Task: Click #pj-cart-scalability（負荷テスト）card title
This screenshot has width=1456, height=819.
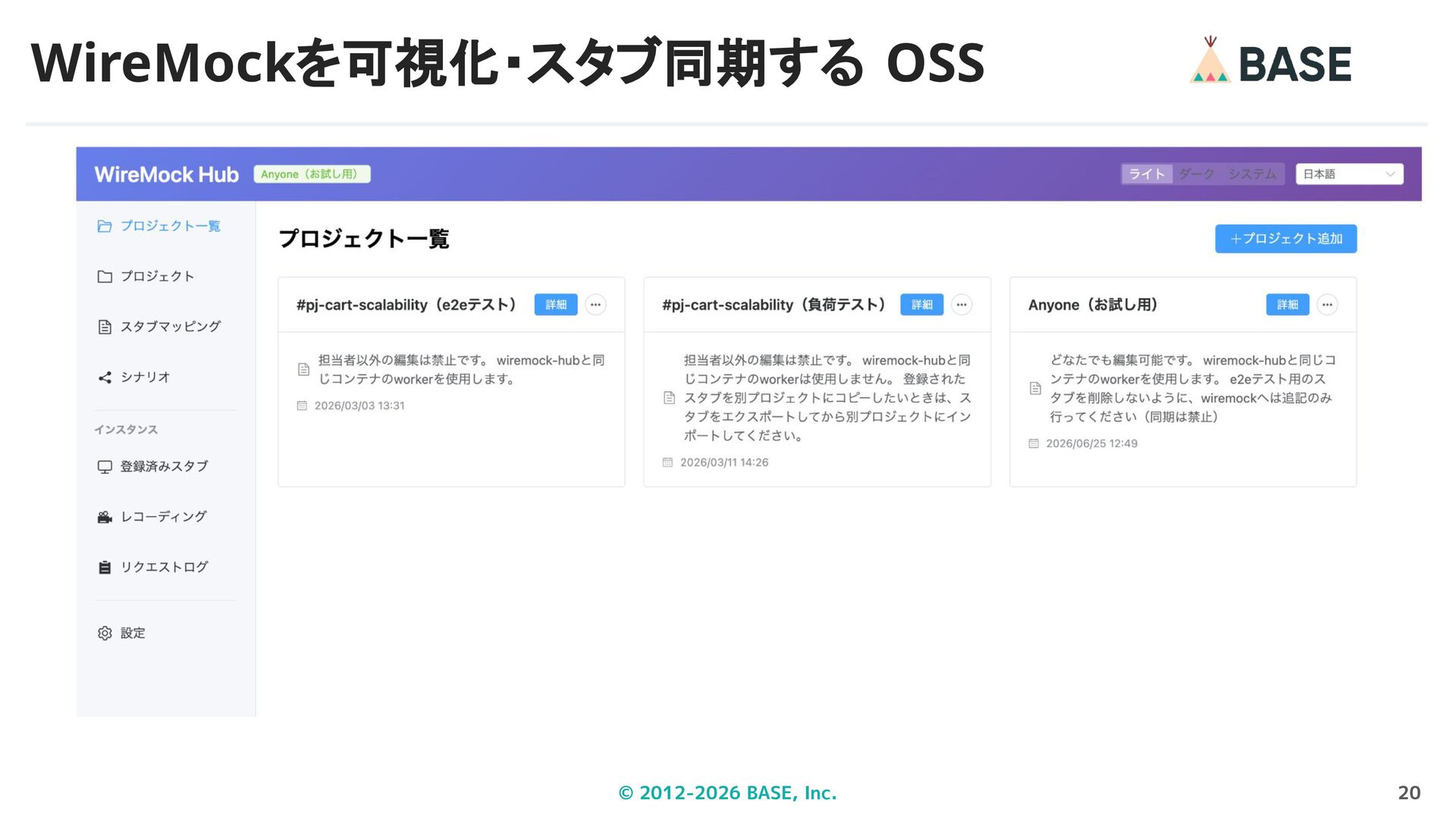Action: (774, 305)
